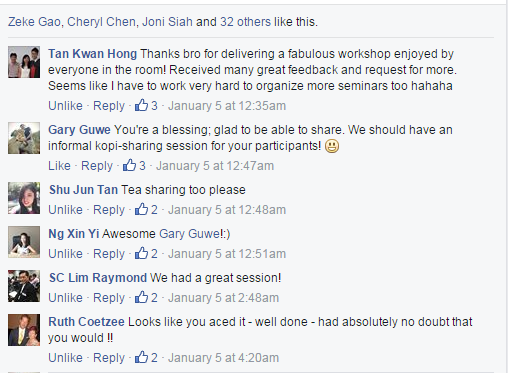Click Shu Jun Tan's profile photo
Viewport: 508px width, 373px height.
(x=24, y=198)
